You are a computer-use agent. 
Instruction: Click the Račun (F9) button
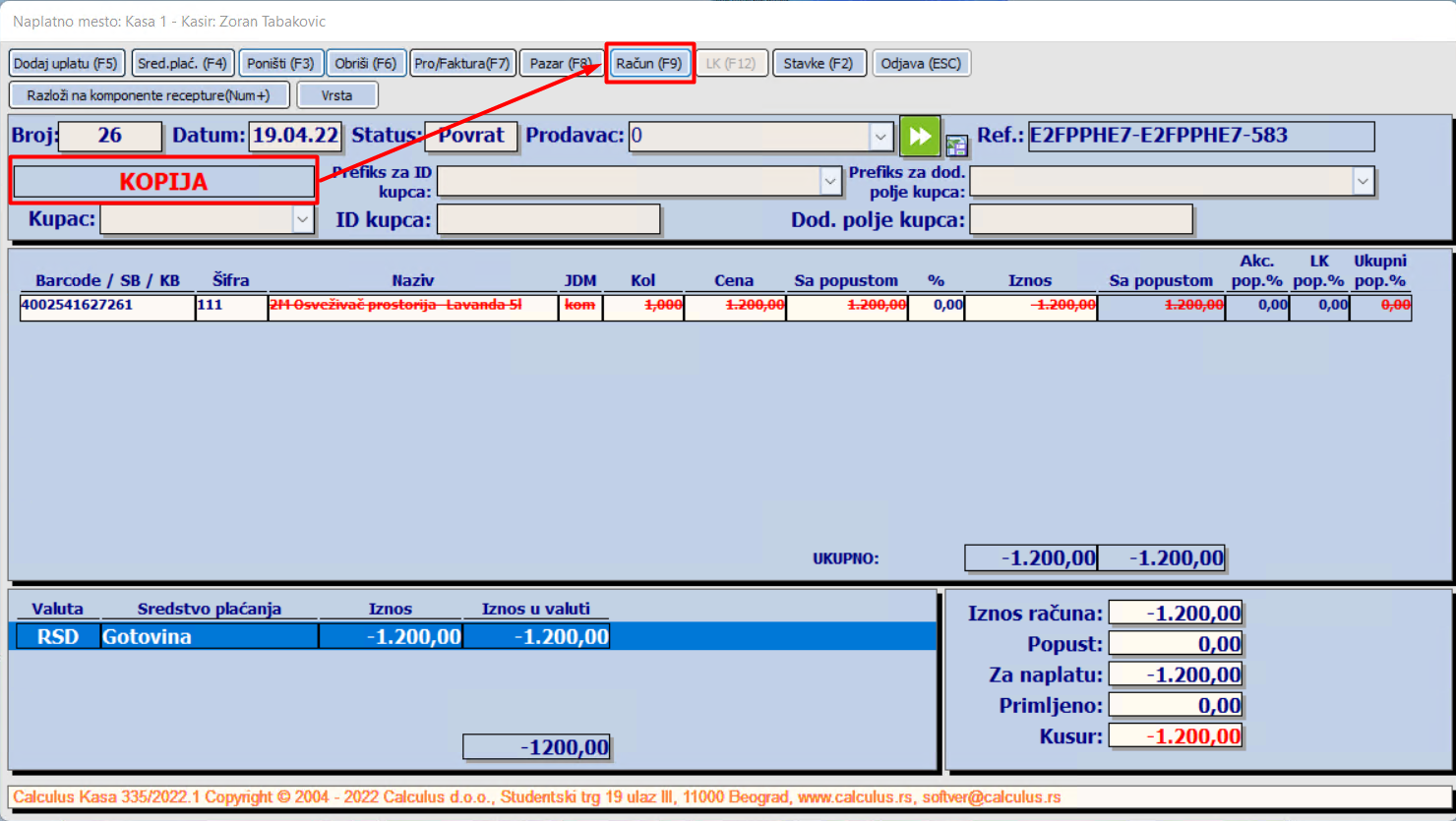tap(649, 64)
